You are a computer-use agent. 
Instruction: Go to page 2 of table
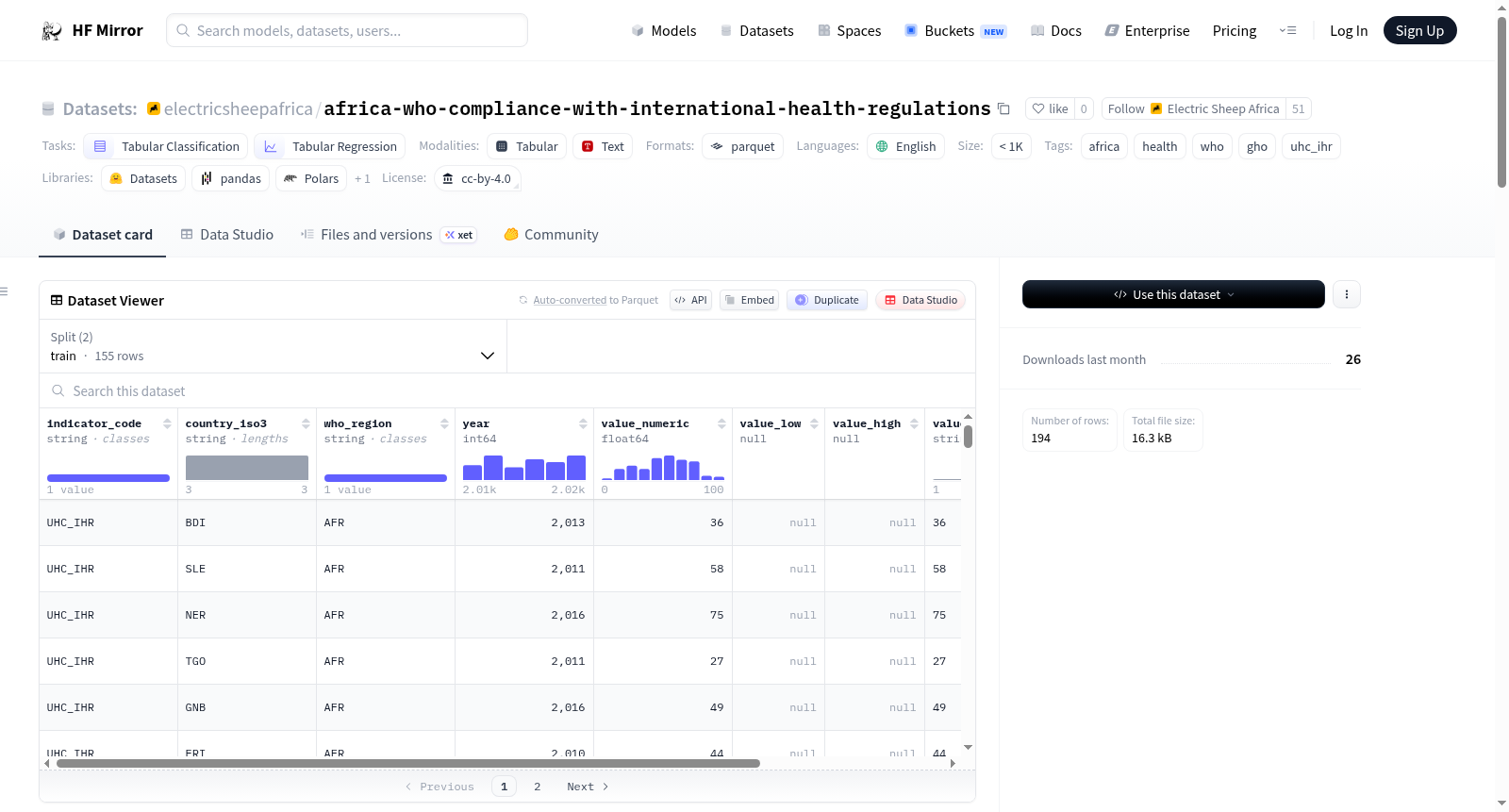tap(538, 787)
